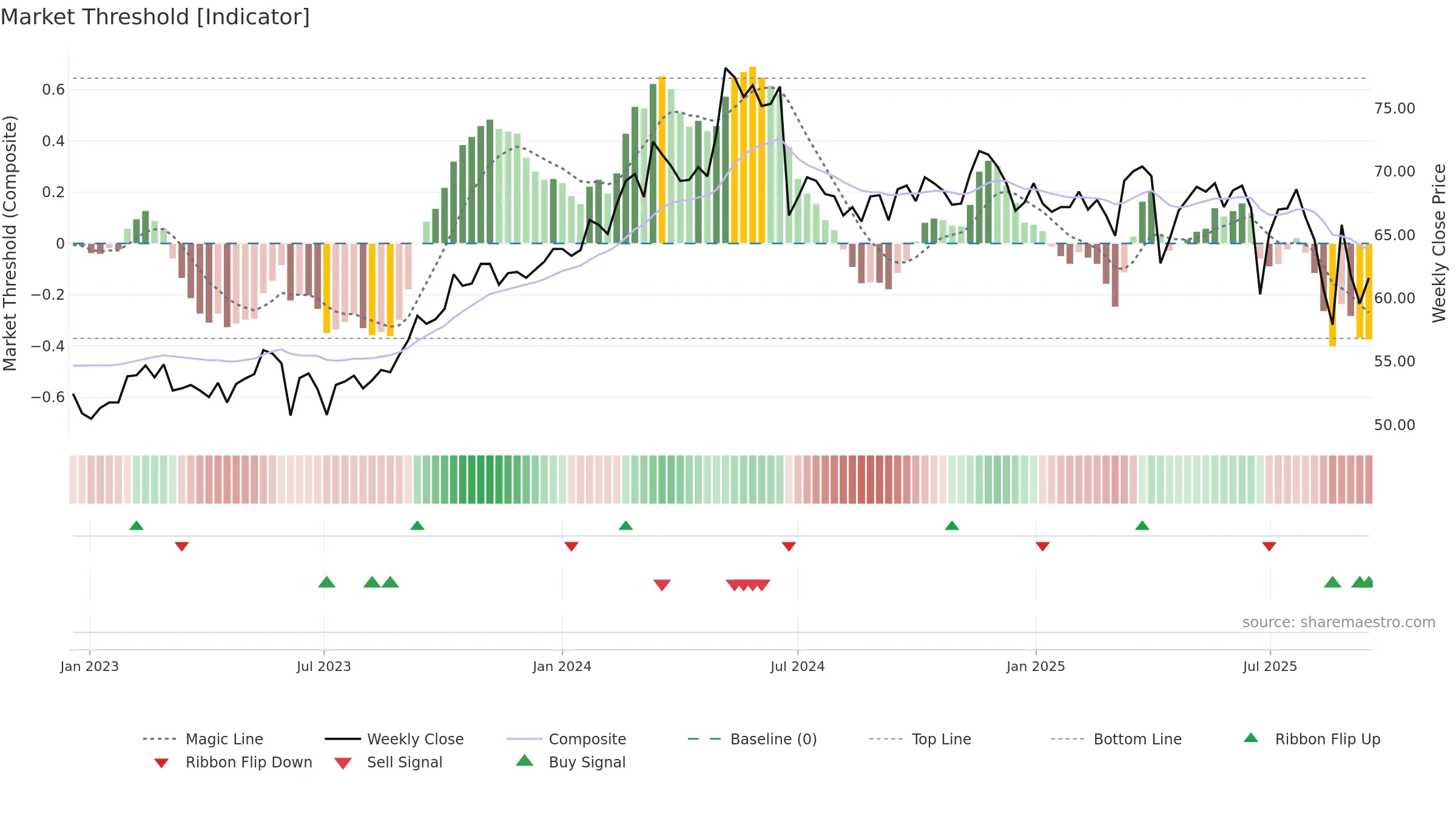Click the Jul 2024 axis label

pyautogui.click(x=798, y=666)
